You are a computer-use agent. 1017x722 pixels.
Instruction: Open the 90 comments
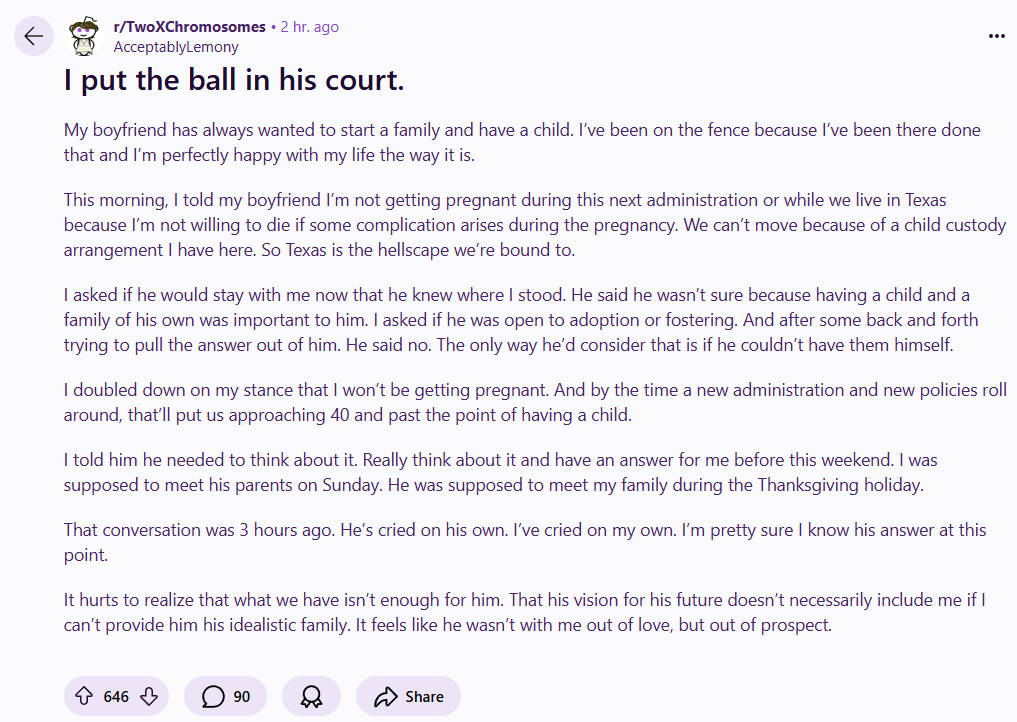tap(226, 697)
